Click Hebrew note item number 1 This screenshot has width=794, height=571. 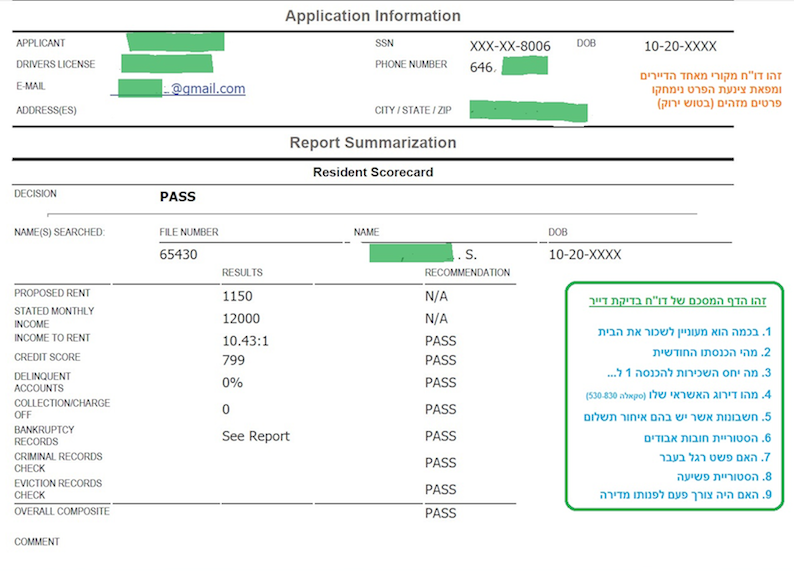click(684, 332)
